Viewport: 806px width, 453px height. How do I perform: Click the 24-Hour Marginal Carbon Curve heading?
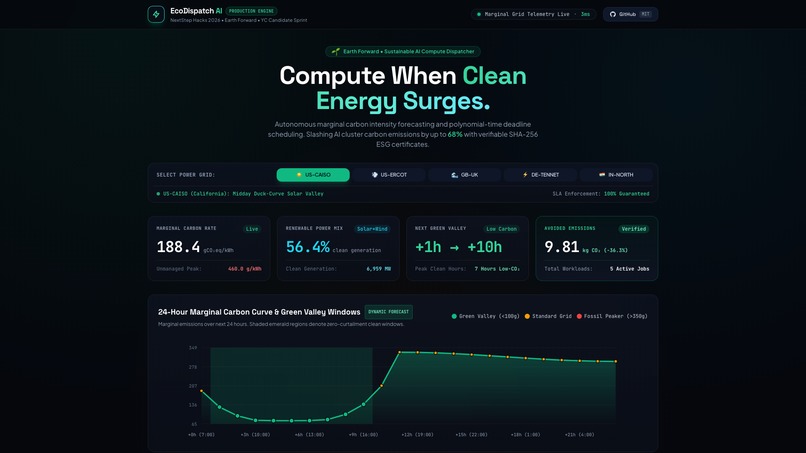click(x=259, y=312)
